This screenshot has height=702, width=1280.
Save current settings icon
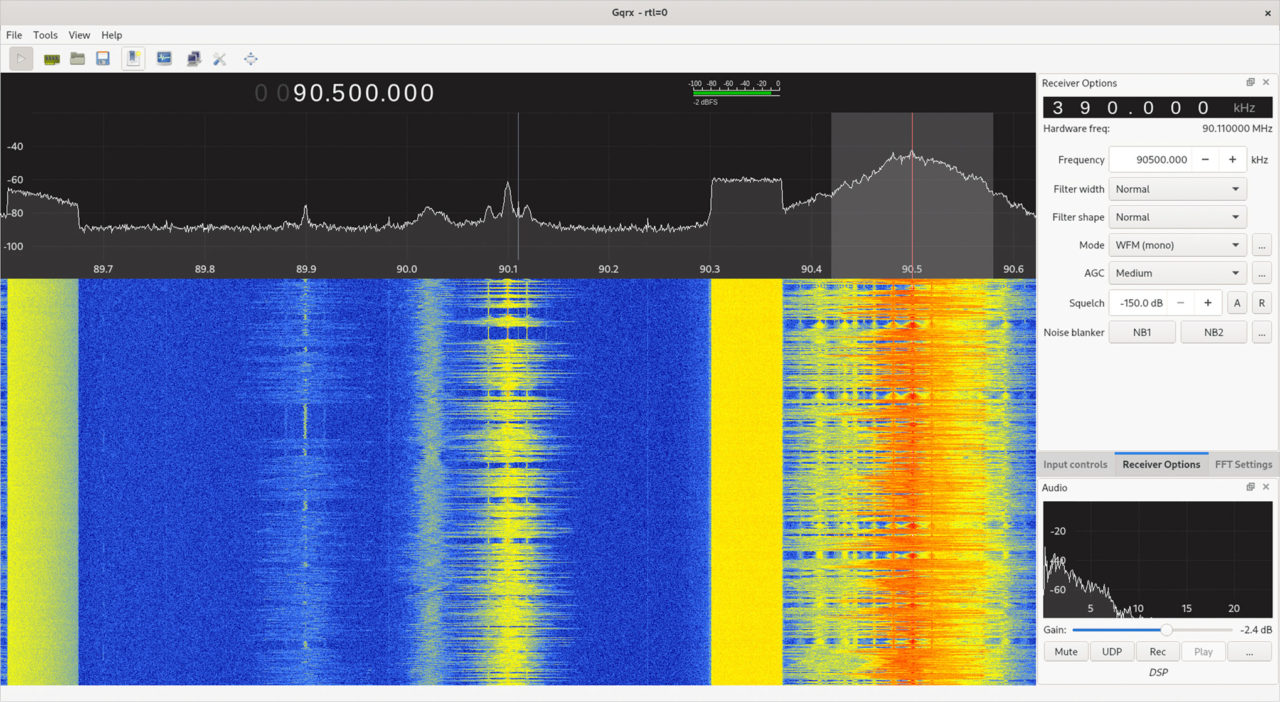click(x=103, y=57)
